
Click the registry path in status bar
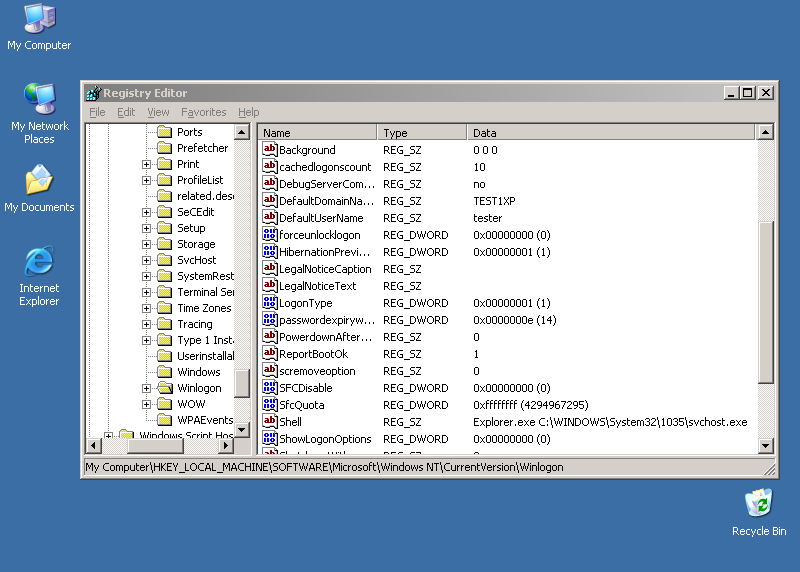coord(324,467)
